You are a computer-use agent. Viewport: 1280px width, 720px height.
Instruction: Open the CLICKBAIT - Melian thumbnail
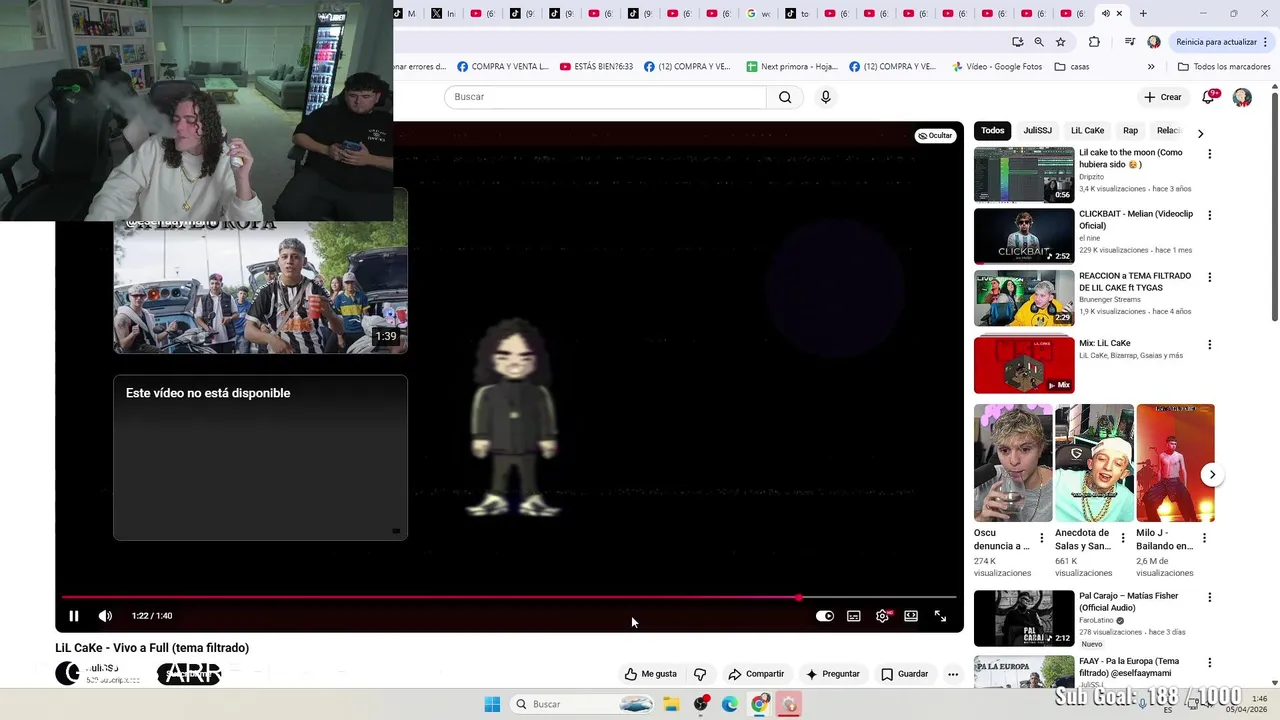pyautogui.click(x=1024, y=236)
